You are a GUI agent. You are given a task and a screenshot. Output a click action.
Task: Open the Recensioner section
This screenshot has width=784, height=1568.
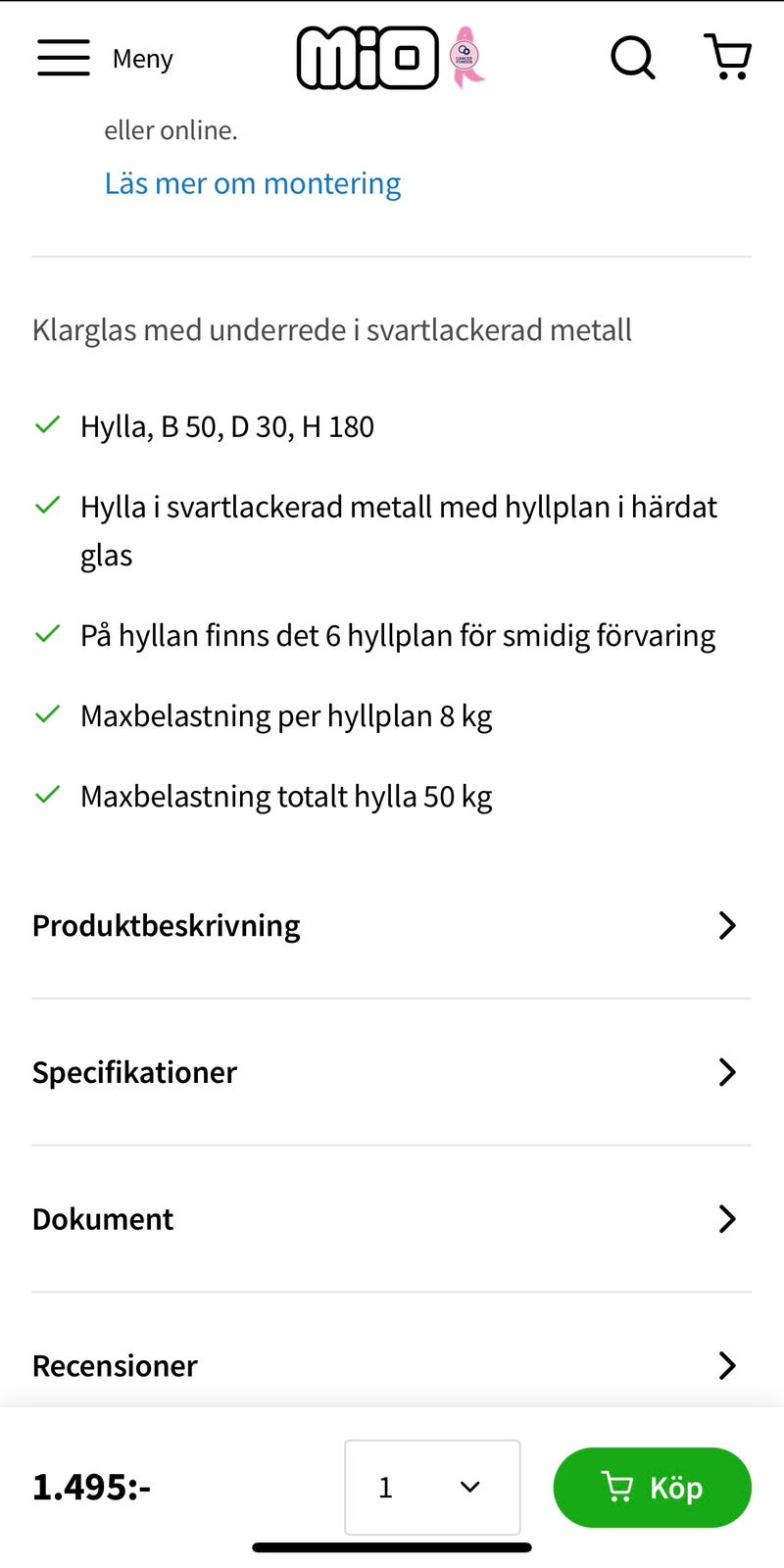tap(115, 1365)
